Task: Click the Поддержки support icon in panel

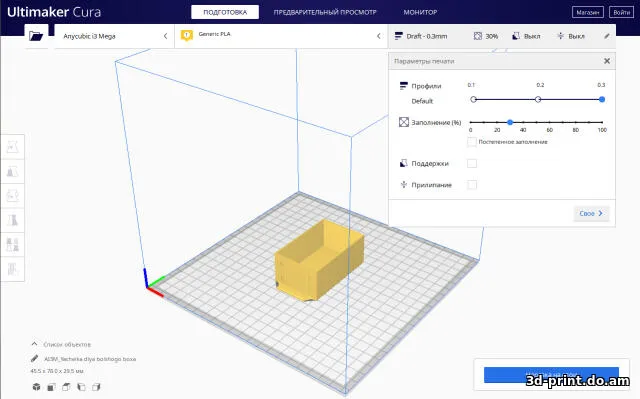Action: 404,163
